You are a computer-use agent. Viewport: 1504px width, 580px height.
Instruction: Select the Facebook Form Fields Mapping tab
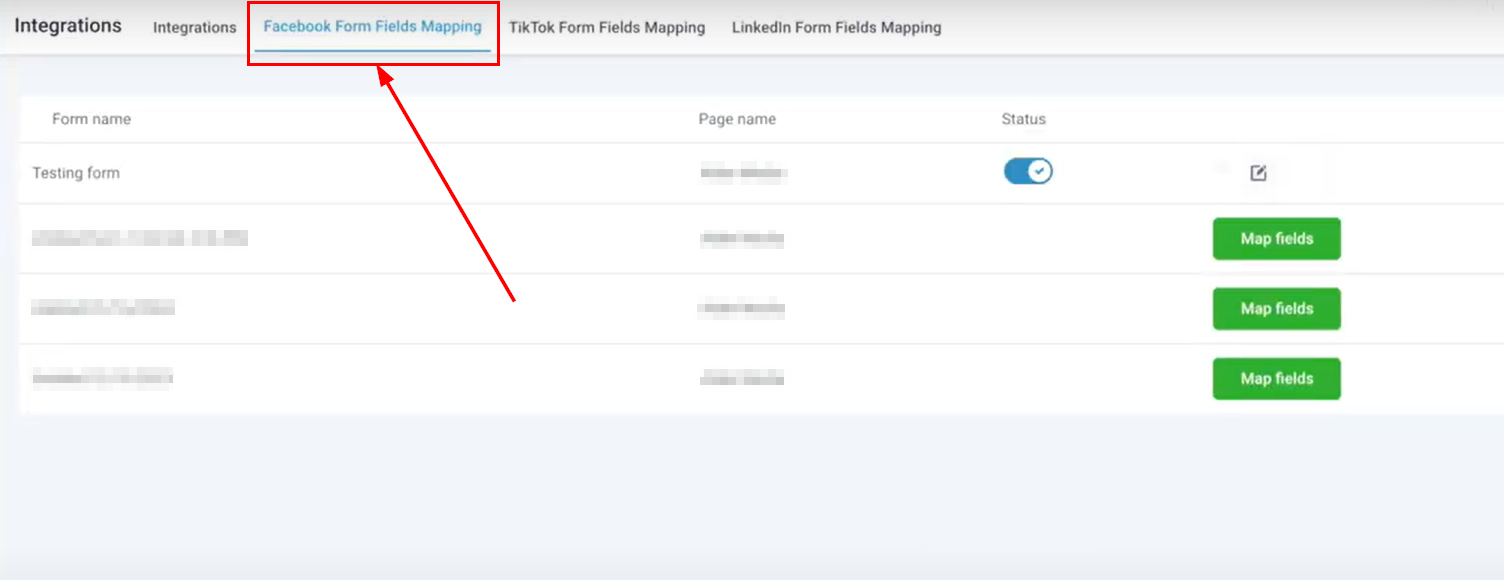pyautogui.click(x=372, y=27)
